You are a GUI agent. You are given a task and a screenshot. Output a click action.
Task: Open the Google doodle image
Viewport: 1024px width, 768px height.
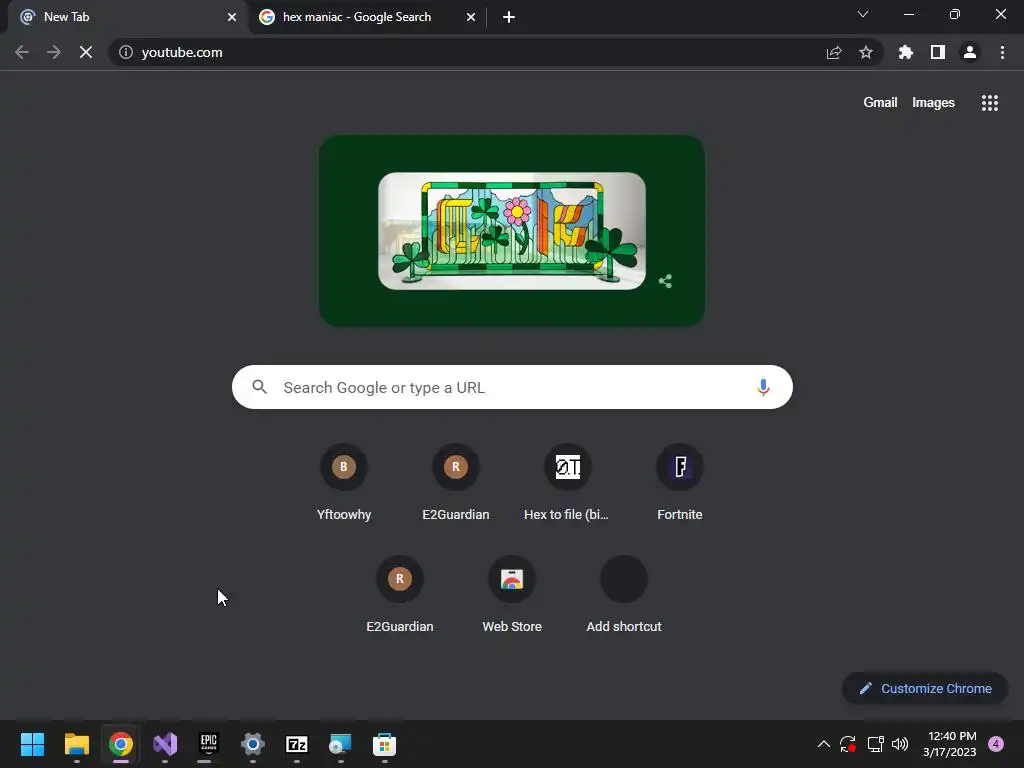tap(511, 231)
